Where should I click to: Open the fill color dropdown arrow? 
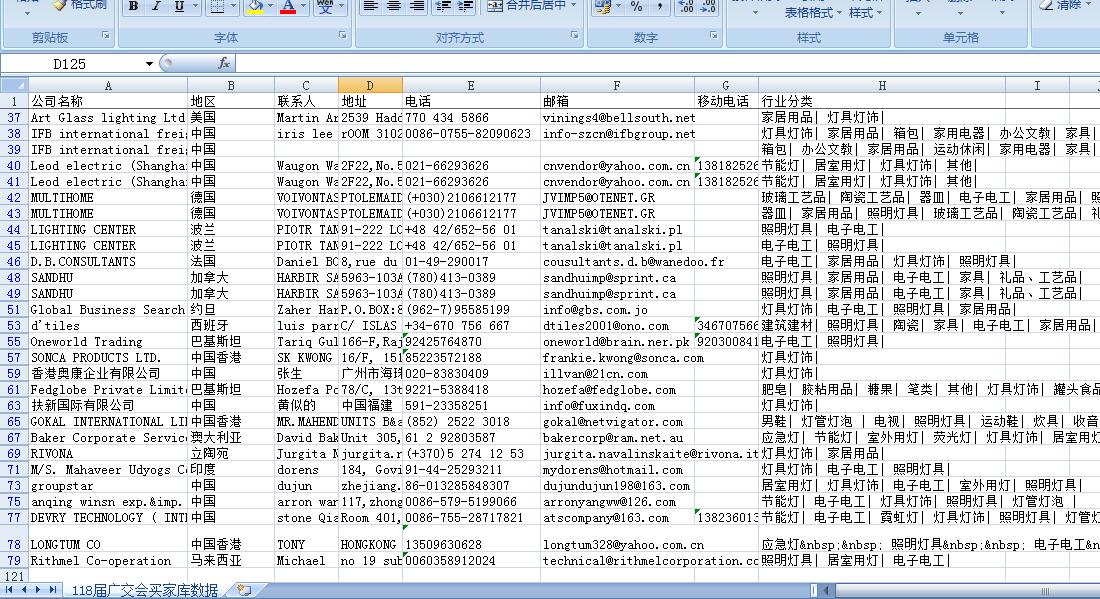(271, 6)
